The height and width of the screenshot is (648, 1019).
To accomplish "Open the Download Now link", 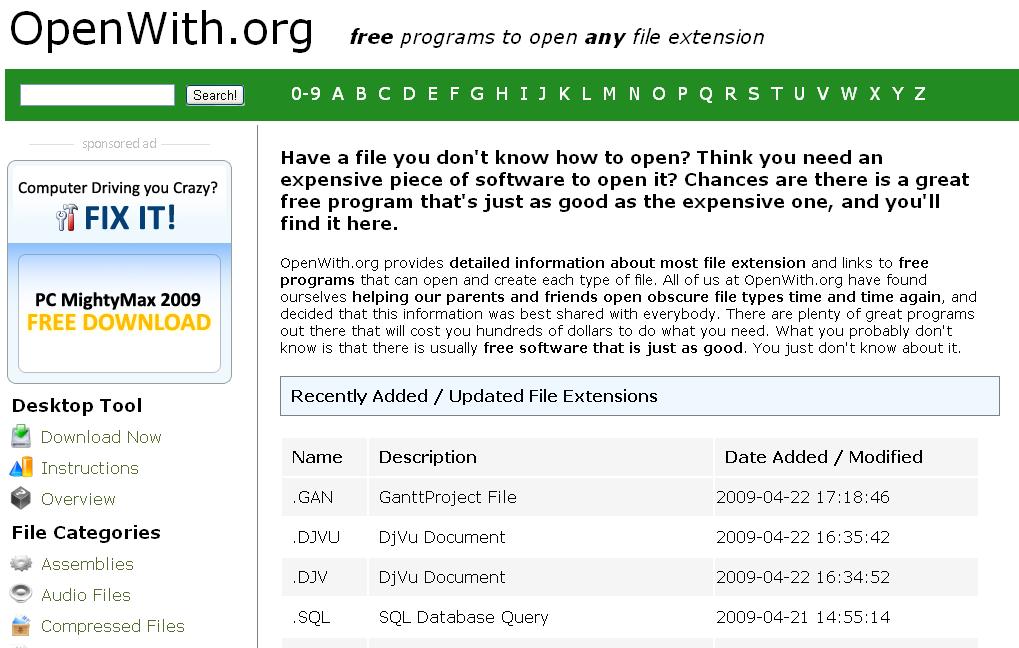I will click(101, 437).
